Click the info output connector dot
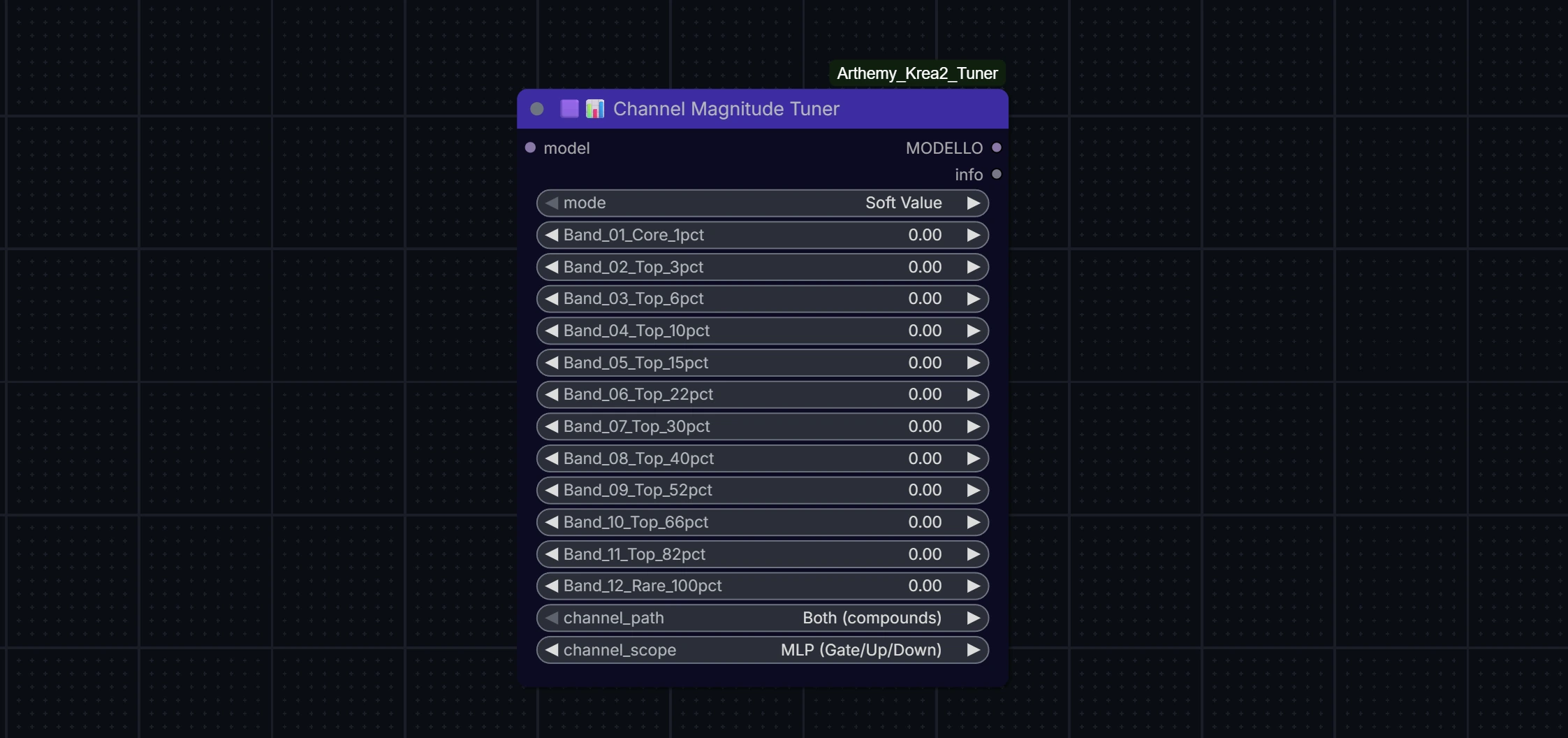The image size is (1568, 738). (997, 174)
